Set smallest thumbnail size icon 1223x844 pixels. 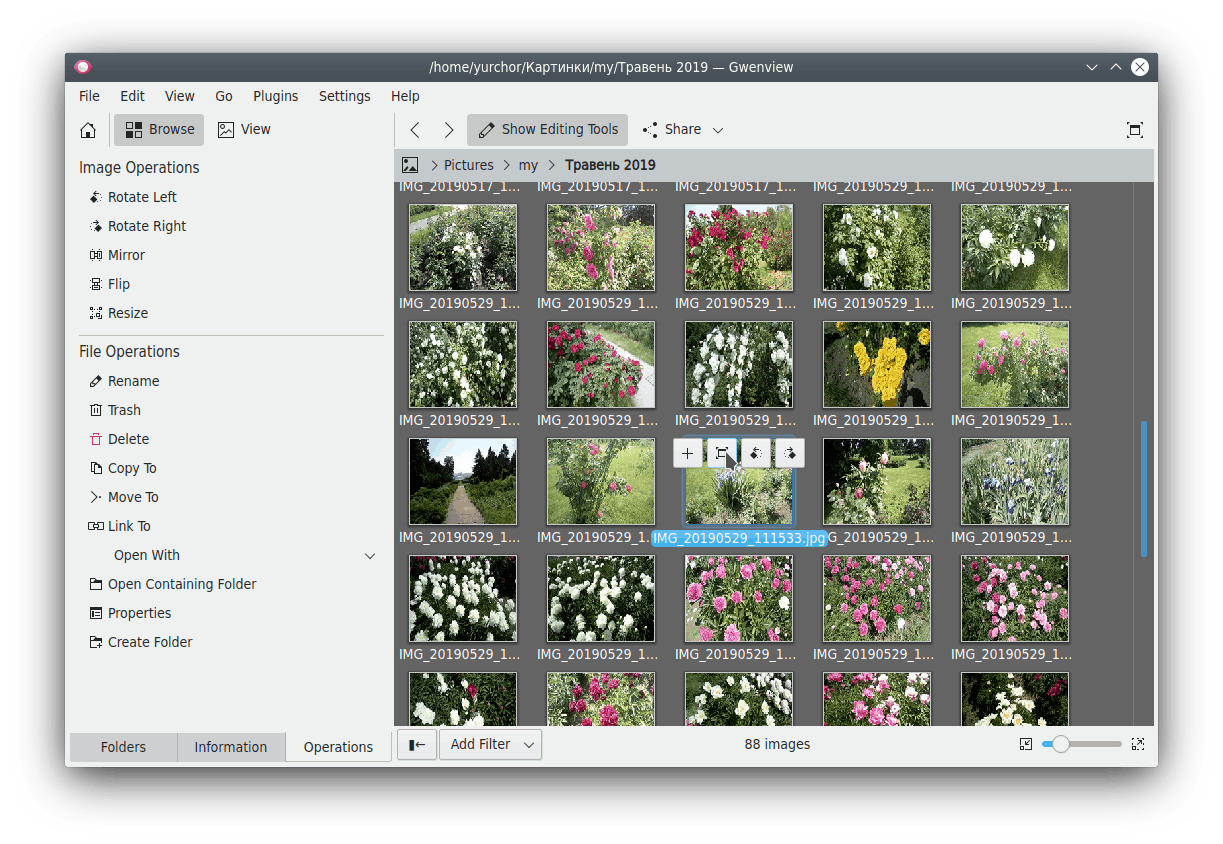1025,744
